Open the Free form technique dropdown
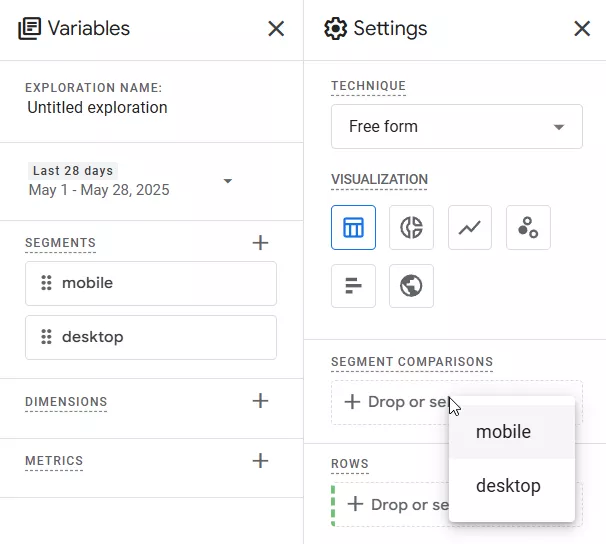 [x=457, y=126]
